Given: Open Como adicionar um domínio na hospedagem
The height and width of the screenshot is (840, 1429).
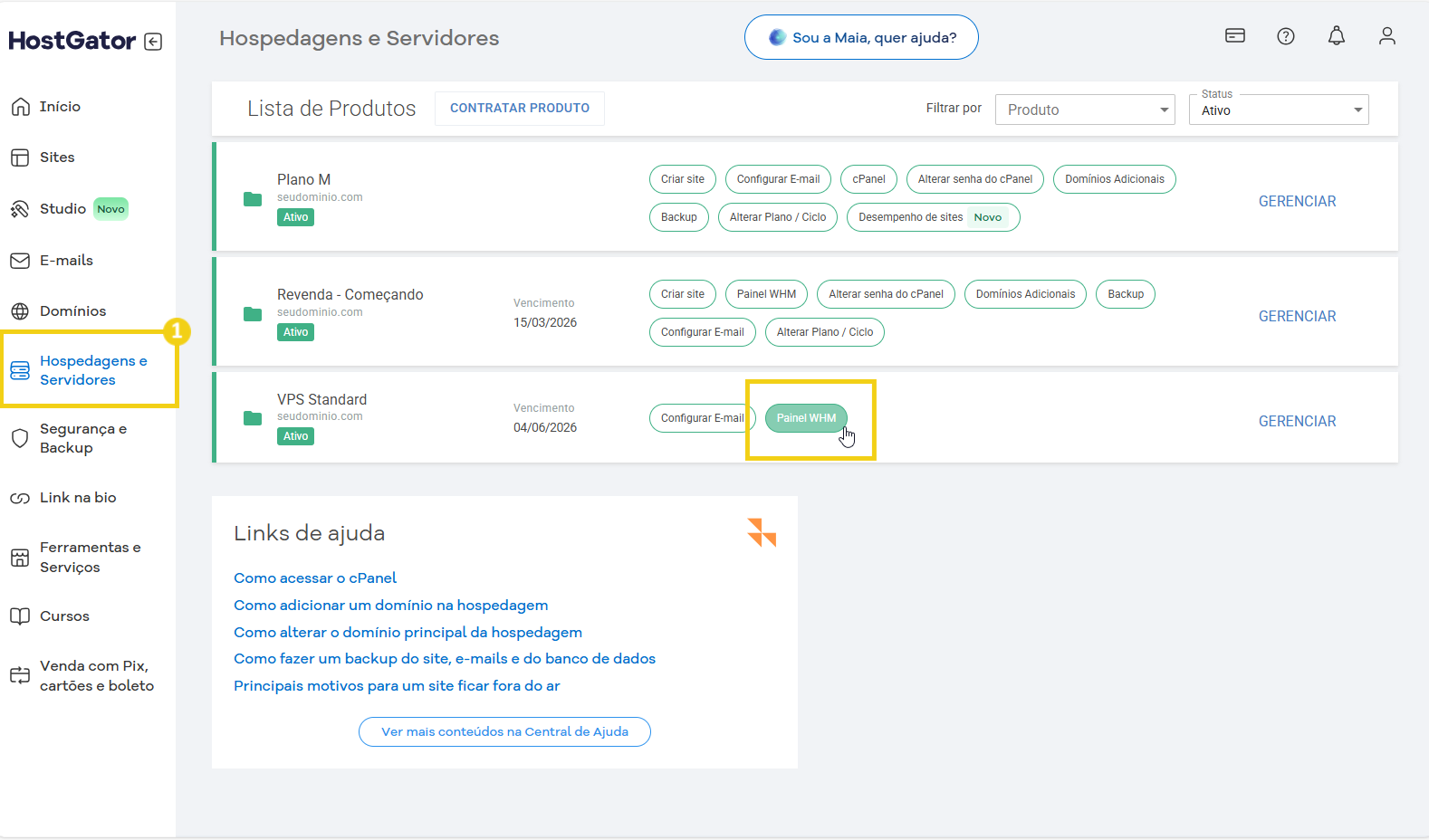Looking at the screenshot, I should tap(391, 605).
